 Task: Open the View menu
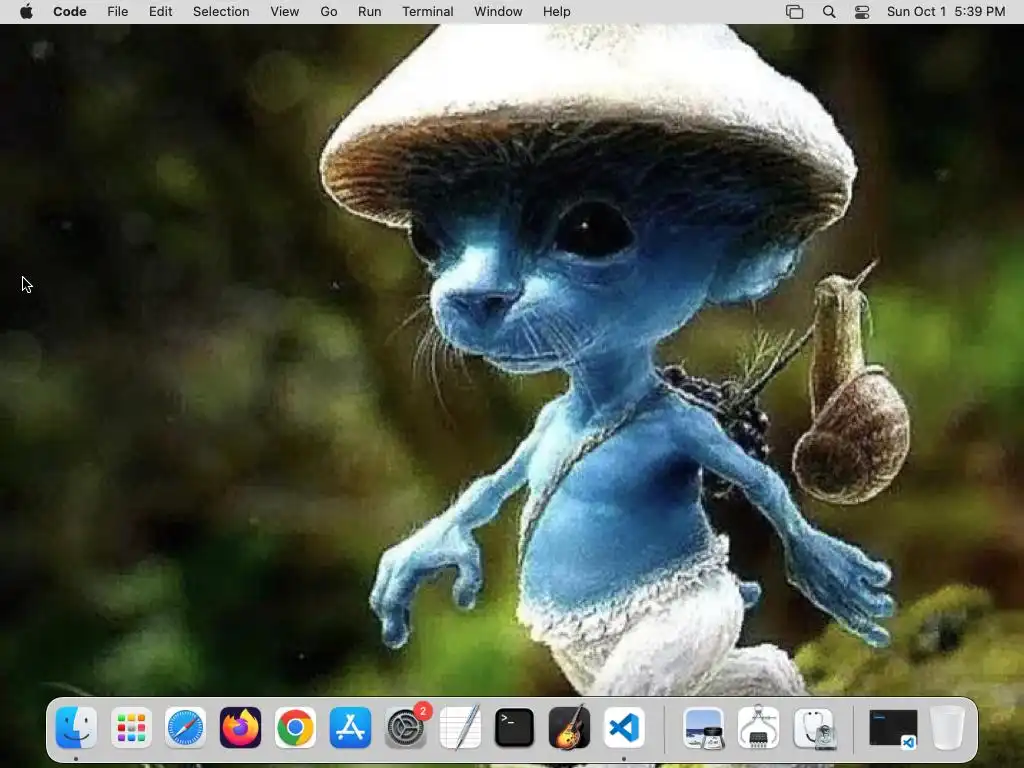point(285,12)
